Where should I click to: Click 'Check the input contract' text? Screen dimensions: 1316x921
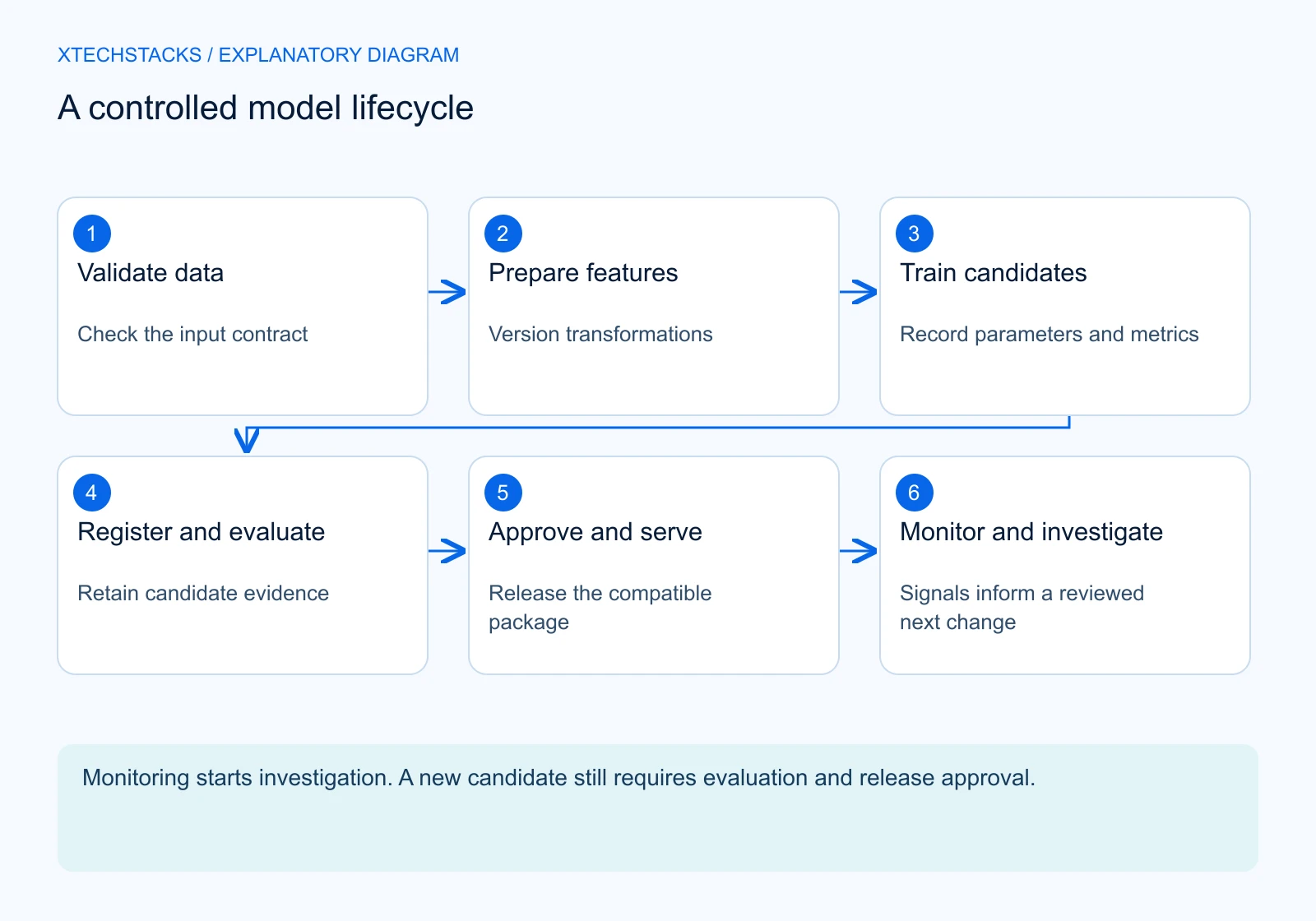tap(192, 334)
